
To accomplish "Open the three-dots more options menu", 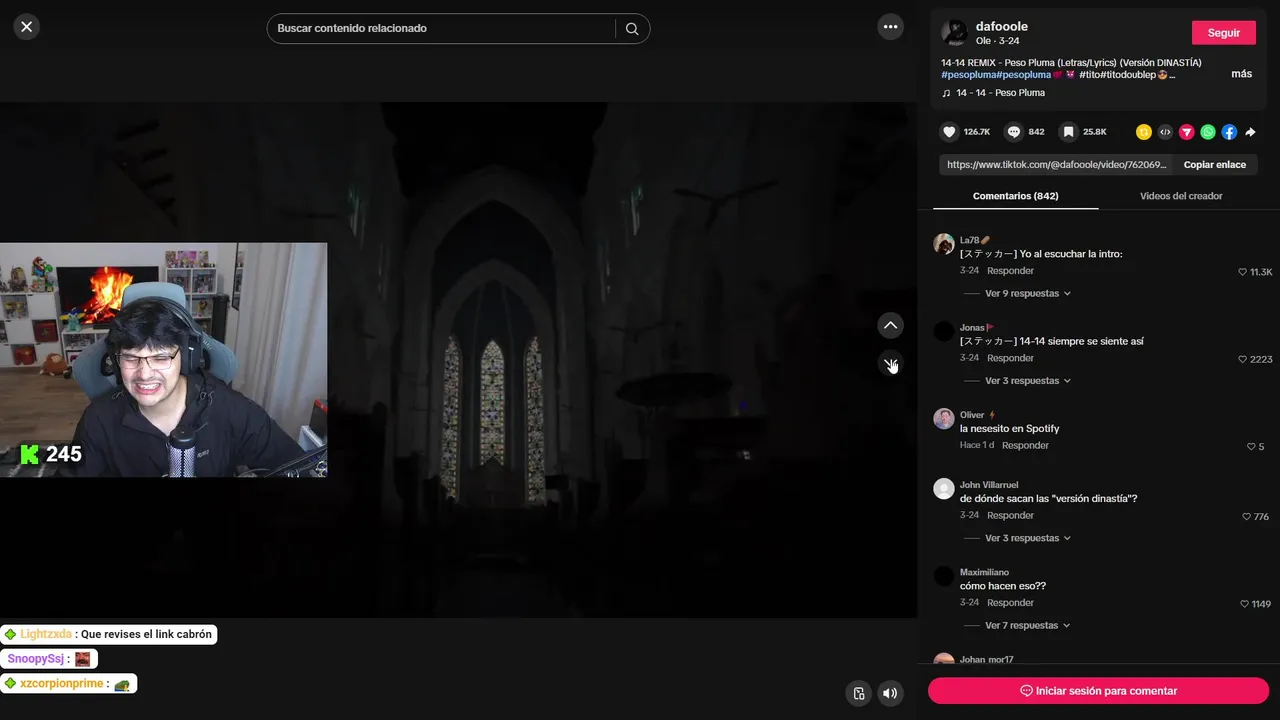I will click(890, 27).
